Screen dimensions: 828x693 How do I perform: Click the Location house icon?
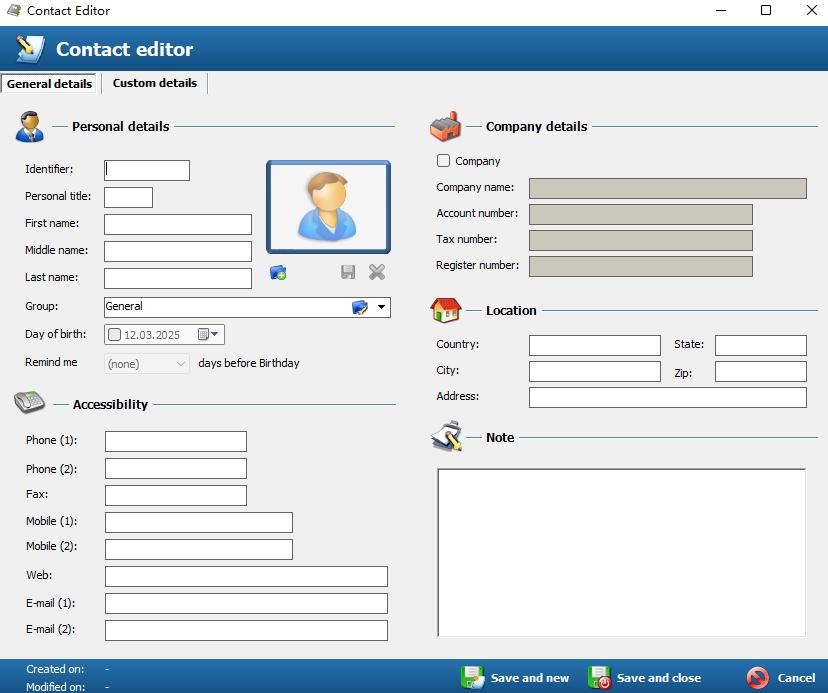(446, 310)
